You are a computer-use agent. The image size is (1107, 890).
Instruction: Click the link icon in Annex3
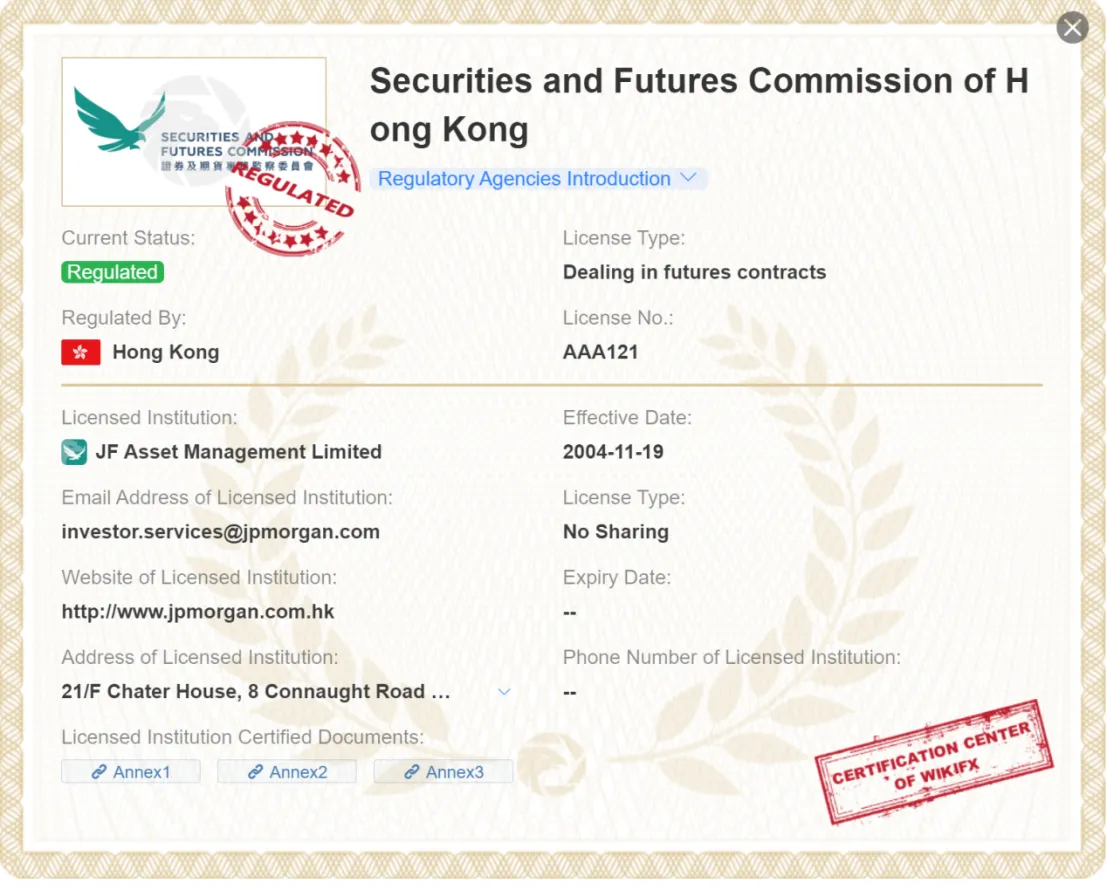click(x=411, y=771)
